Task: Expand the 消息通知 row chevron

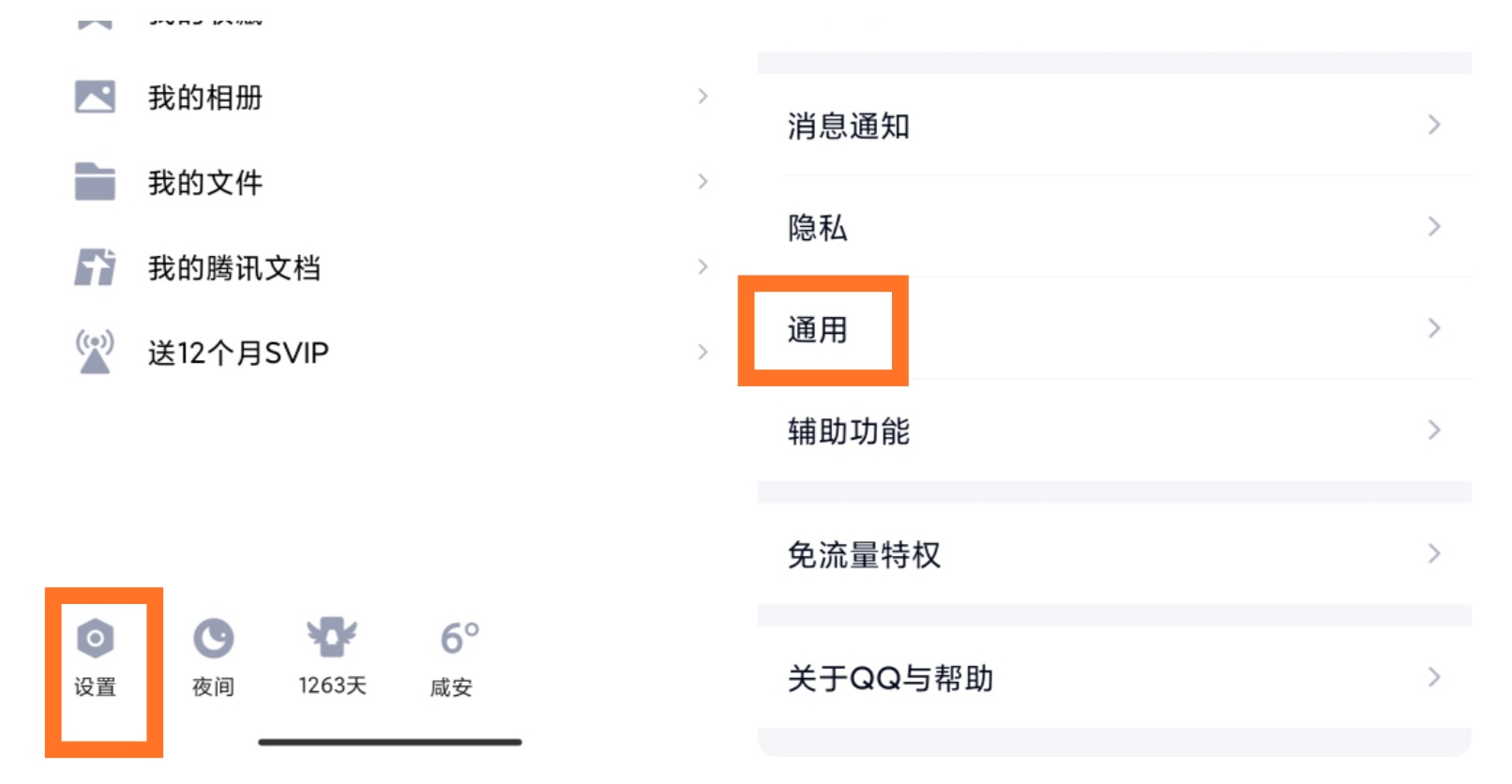Action: [1434, 125]
